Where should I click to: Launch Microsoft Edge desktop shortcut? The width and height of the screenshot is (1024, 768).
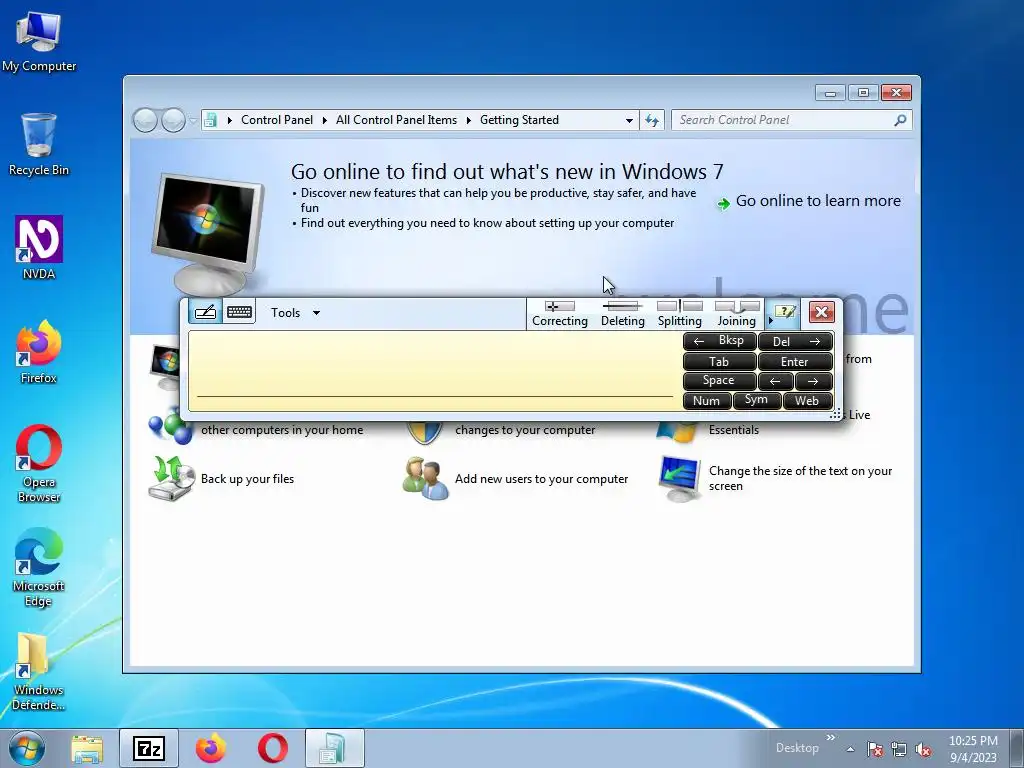tap(39, 568)
